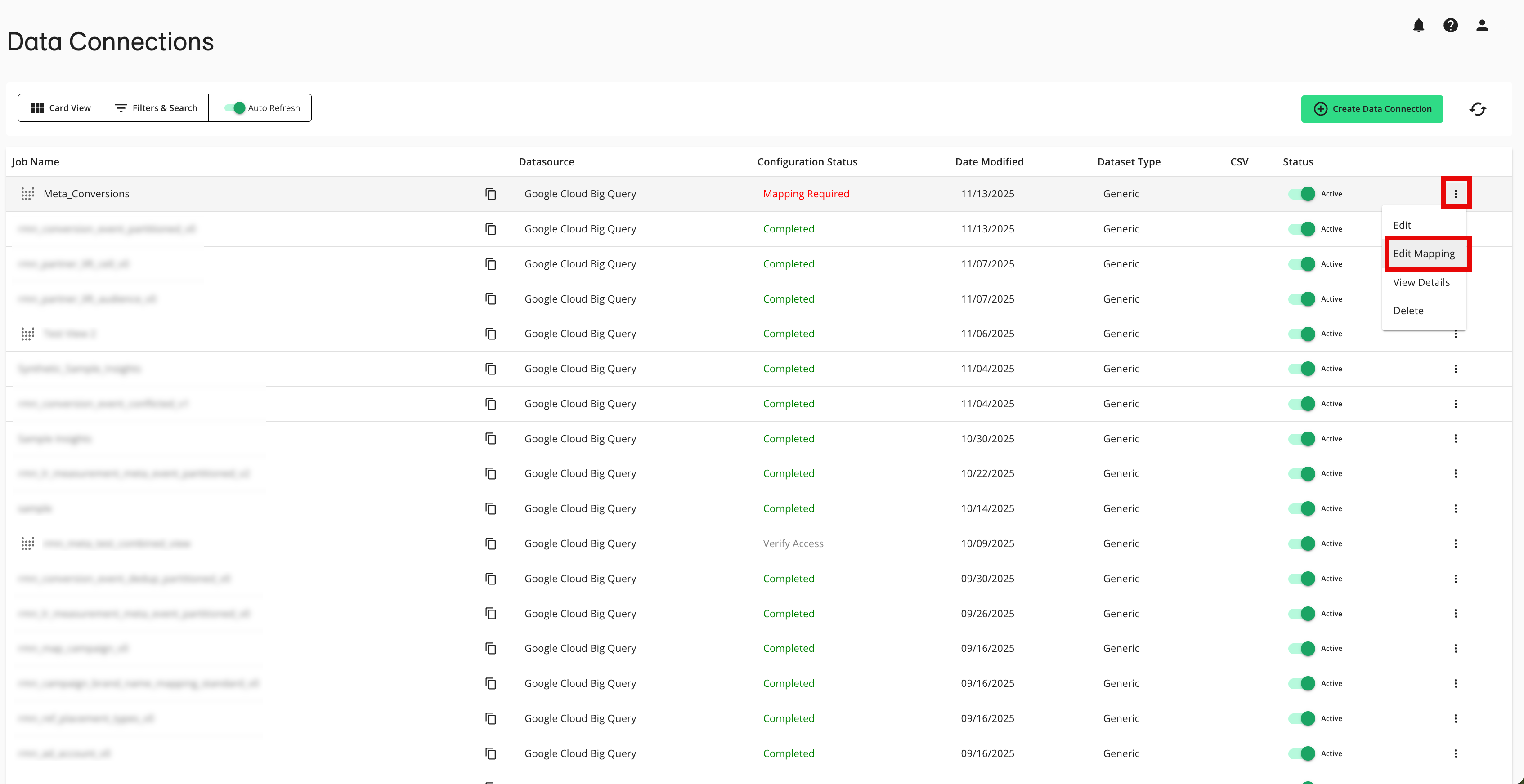
Task: Choose View Details in the context menu
Action: (x=1421, y=282)
